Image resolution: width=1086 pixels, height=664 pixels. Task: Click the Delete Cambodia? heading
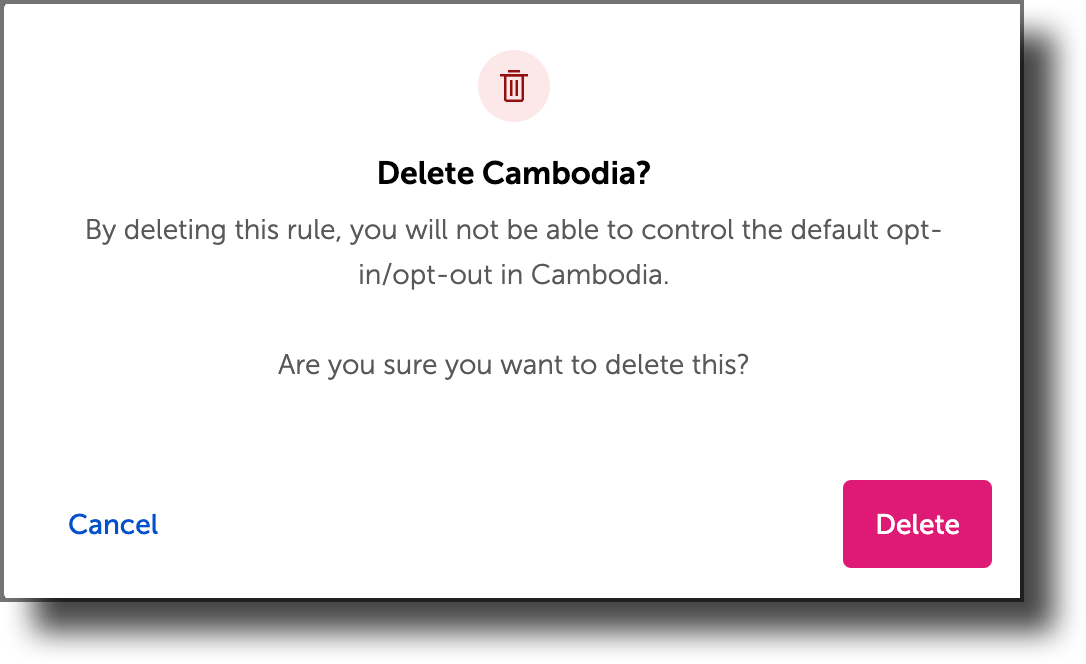(x=513, y=172)
